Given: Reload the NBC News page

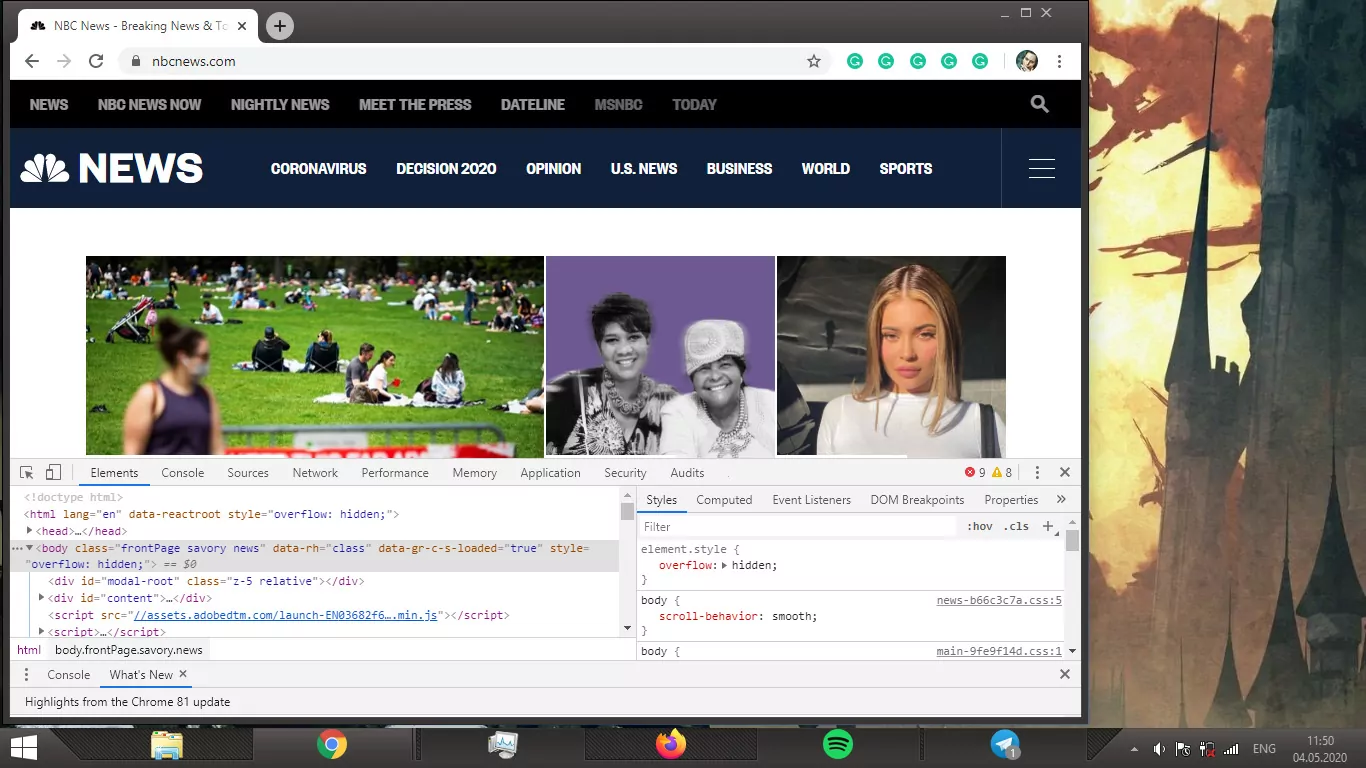Looking at the screenshot, I should (x=96, y=61).
